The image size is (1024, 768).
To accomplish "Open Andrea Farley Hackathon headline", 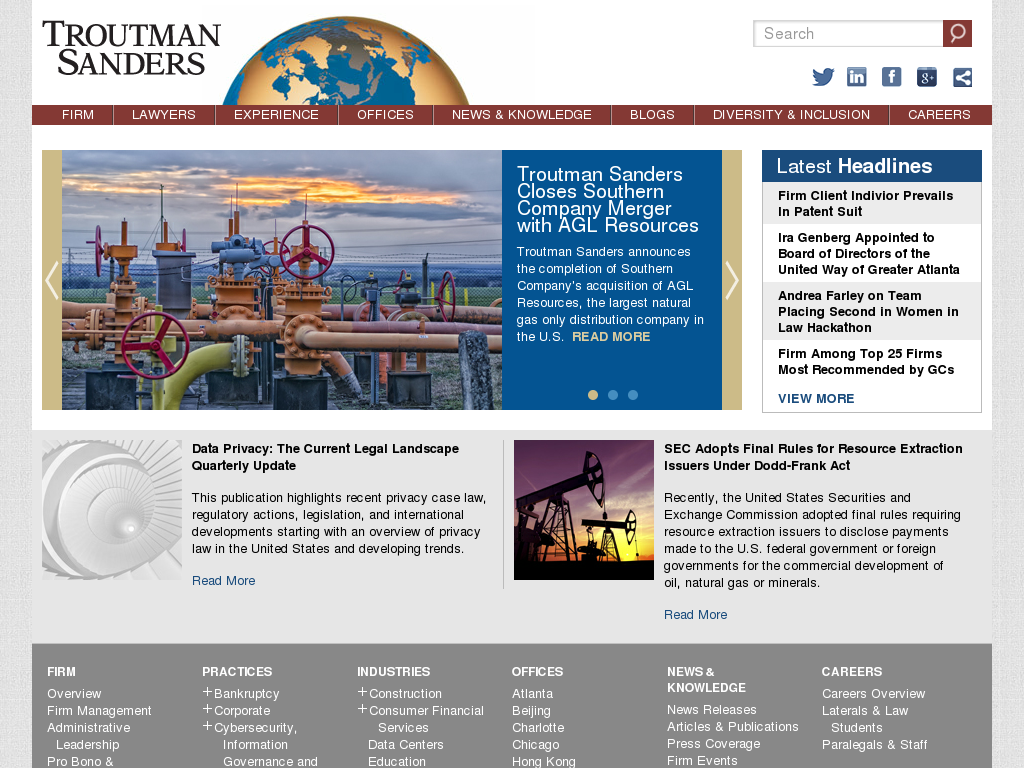I will point(868,312).
